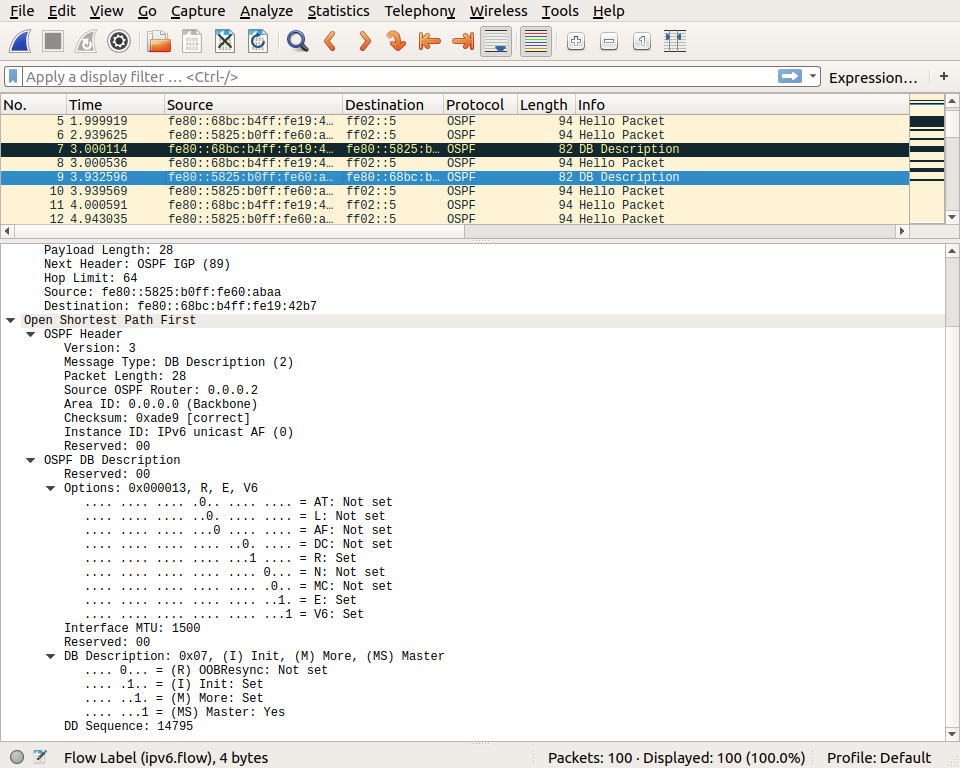The width and height of the screenshot is (960, 768).
Task: Open the Telephony menu
Action: (420, 11)
